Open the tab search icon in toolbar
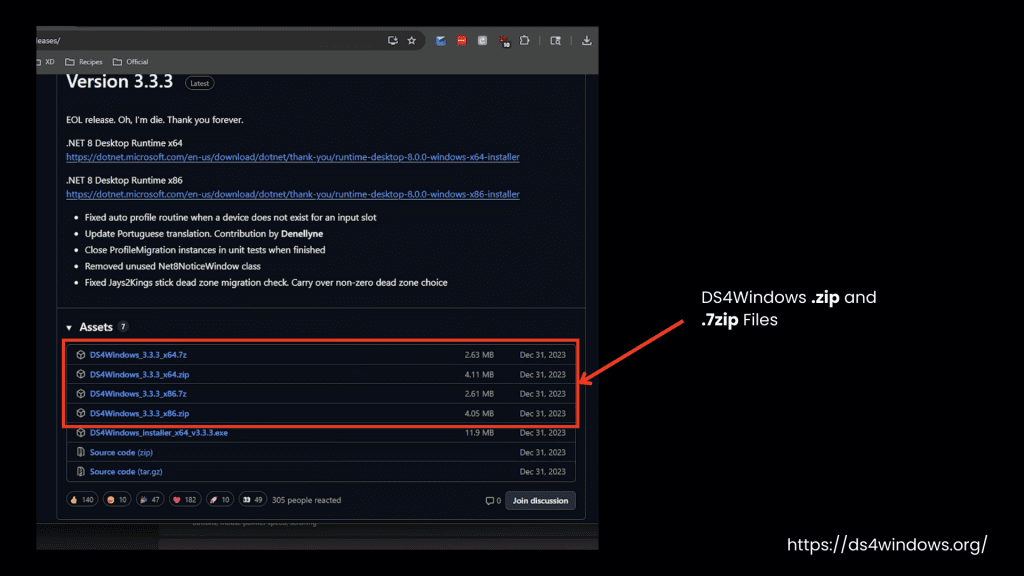 point(556,40)
